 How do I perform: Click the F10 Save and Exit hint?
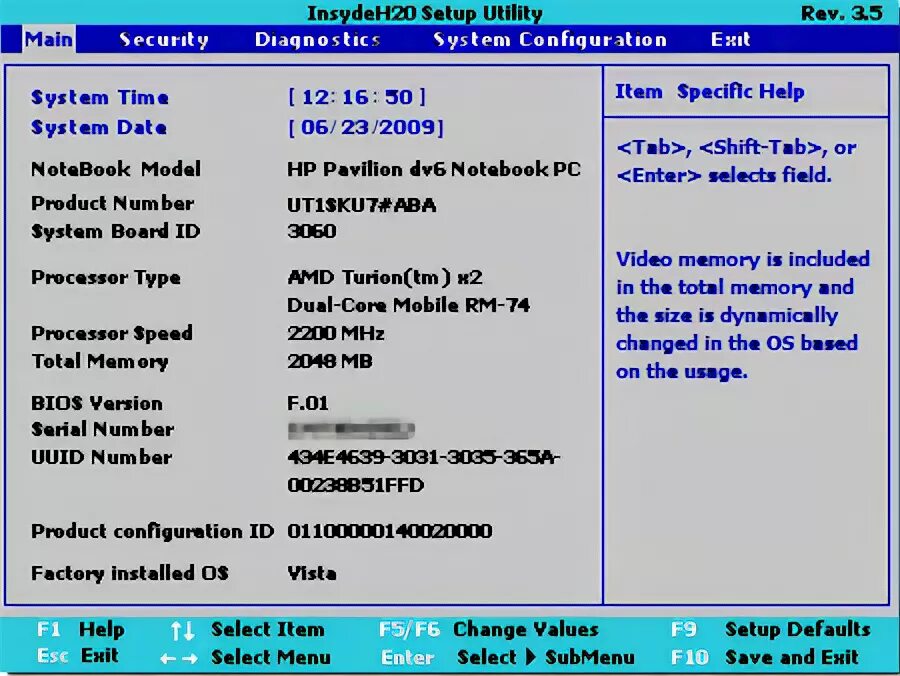click(x=765, y=657)
